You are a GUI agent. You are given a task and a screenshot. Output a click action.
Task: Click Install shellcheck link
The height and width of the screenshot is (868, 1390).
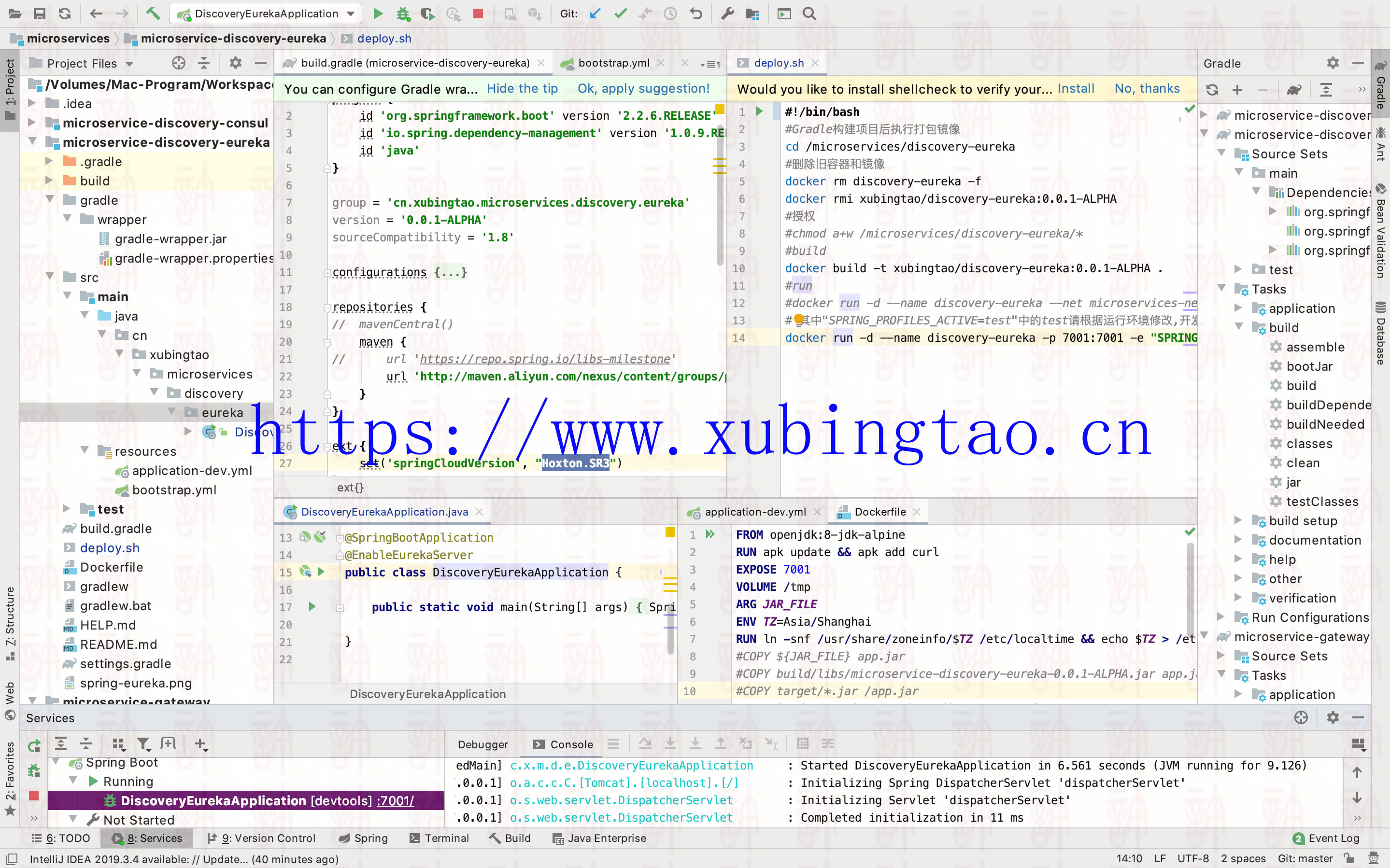[1076, 89]
